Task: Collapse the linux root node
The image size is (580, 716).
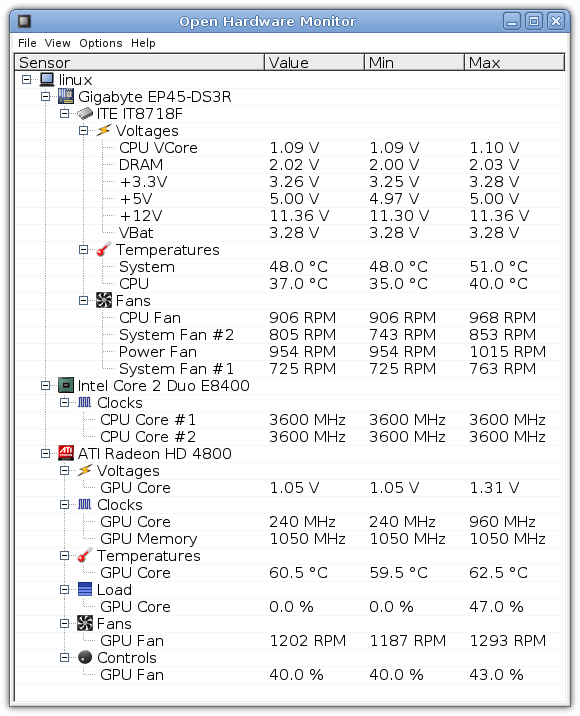Action: click(x=26, y=79)
